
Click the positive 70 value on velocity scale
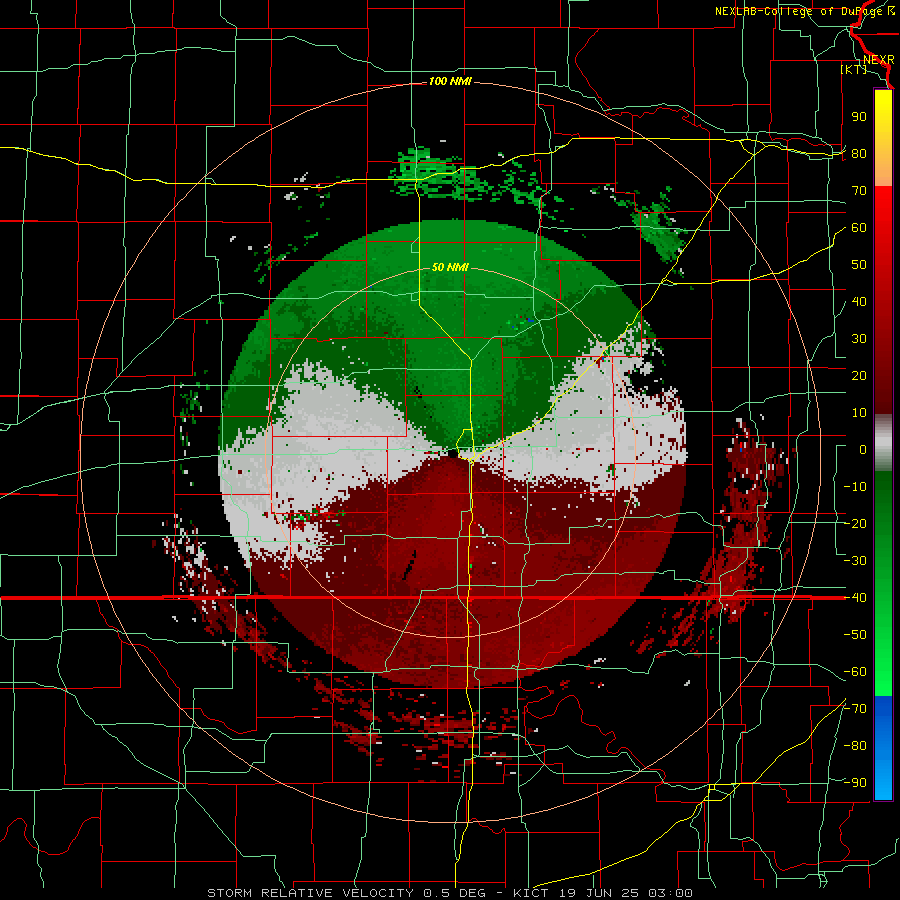(859, 191)
